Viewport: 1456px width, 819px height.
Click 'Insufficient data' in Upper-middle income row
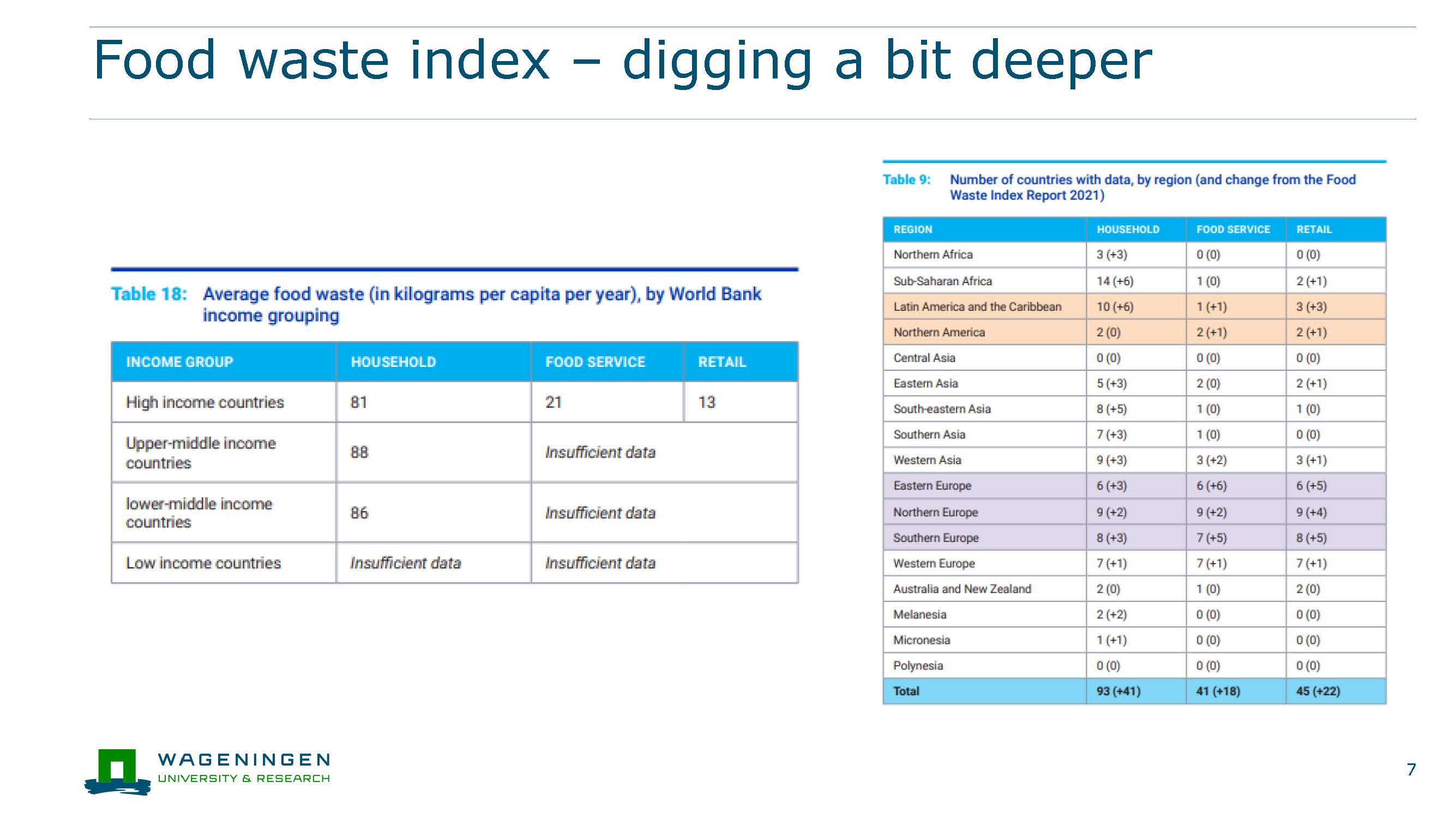600,452
